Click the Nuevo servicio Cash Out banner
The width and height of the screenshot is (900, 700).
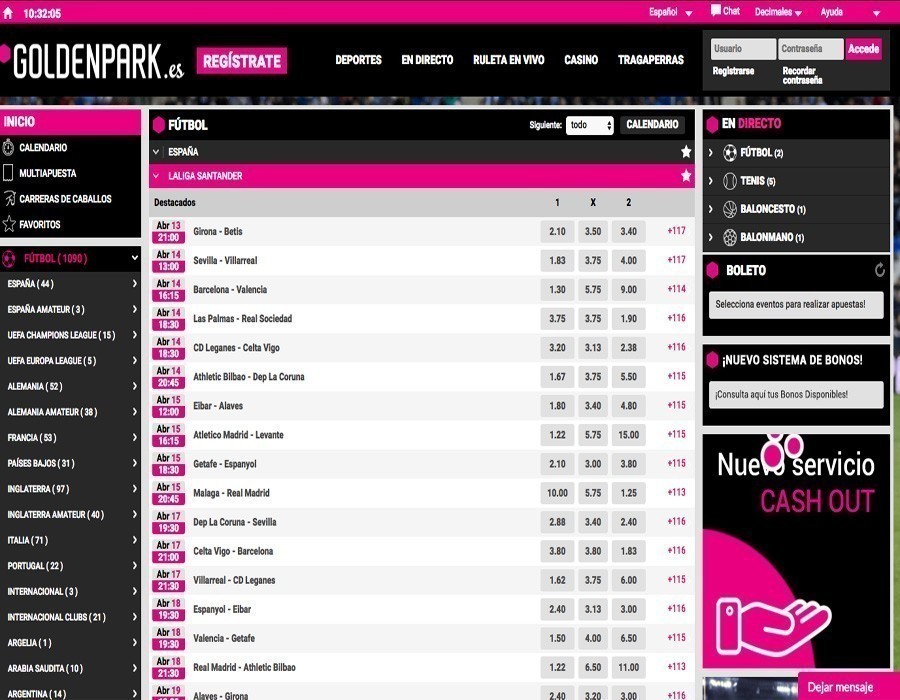796,551
